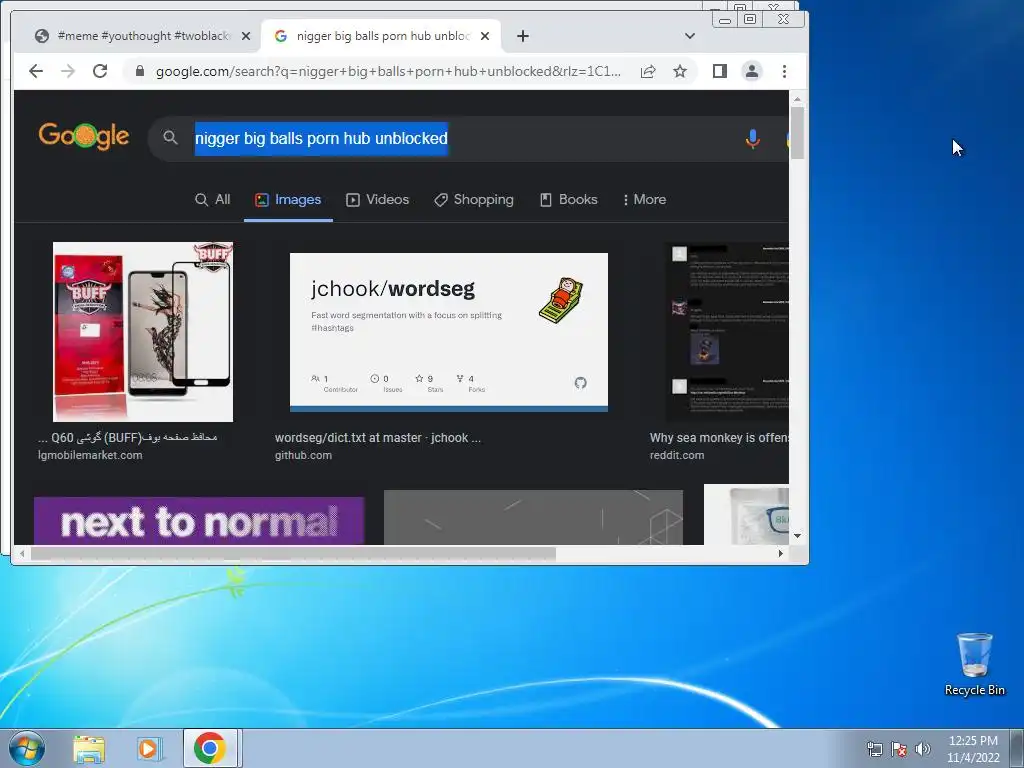Switch to the #meme #youthought tab
This screenshot has width=1024, height=768.
point(142,36)
